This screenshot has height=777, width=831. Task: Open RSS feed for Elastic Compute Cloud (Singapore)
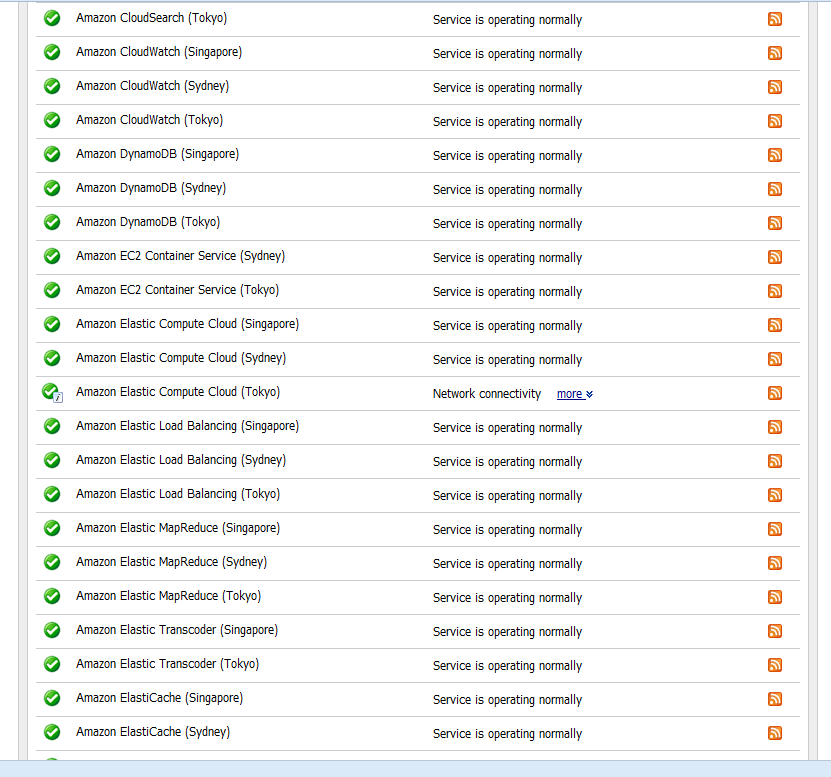[x=775, y=325]
